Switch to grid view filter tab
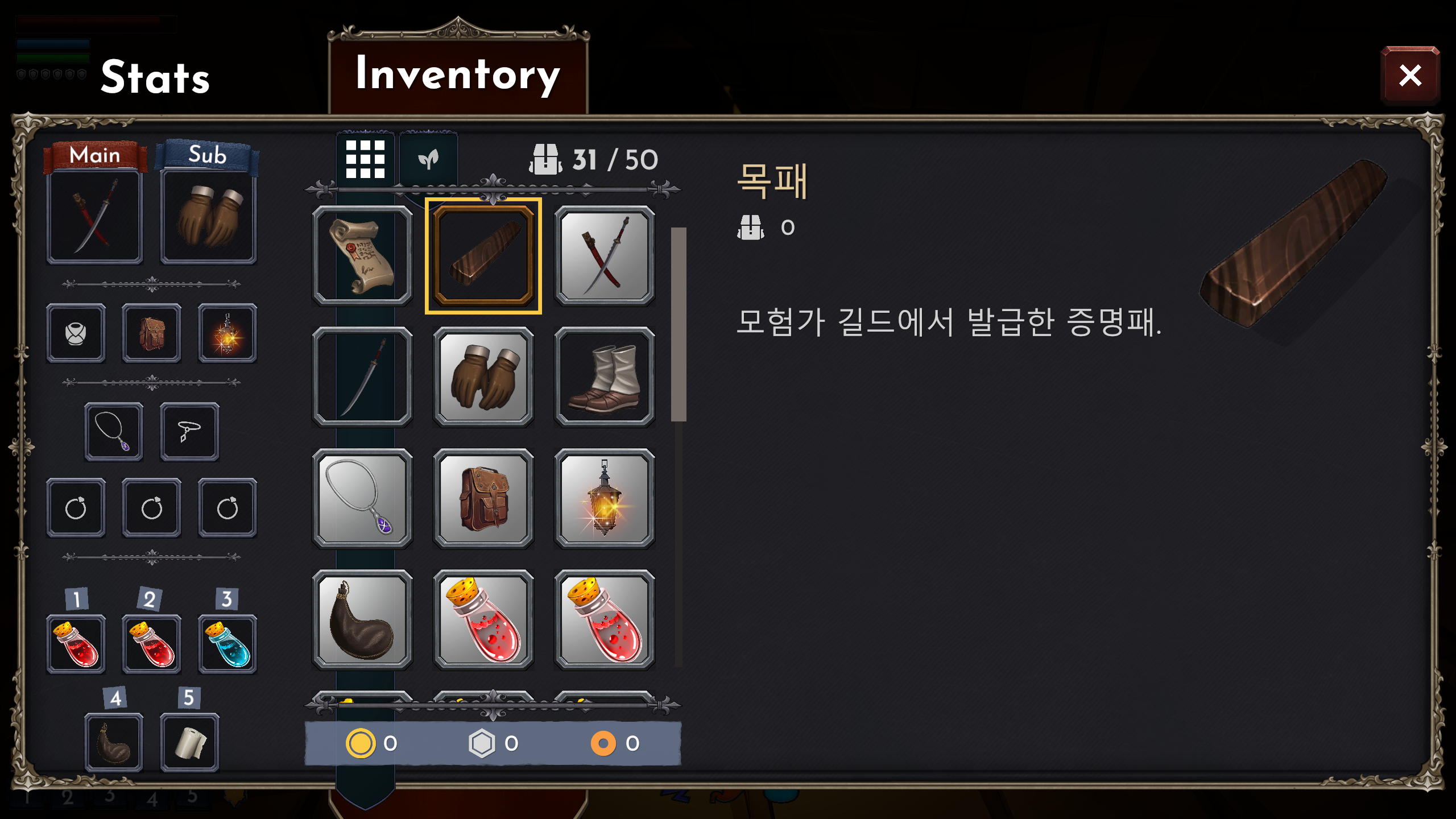Screen dimensions: 1456x819 [x=365, y=159]
